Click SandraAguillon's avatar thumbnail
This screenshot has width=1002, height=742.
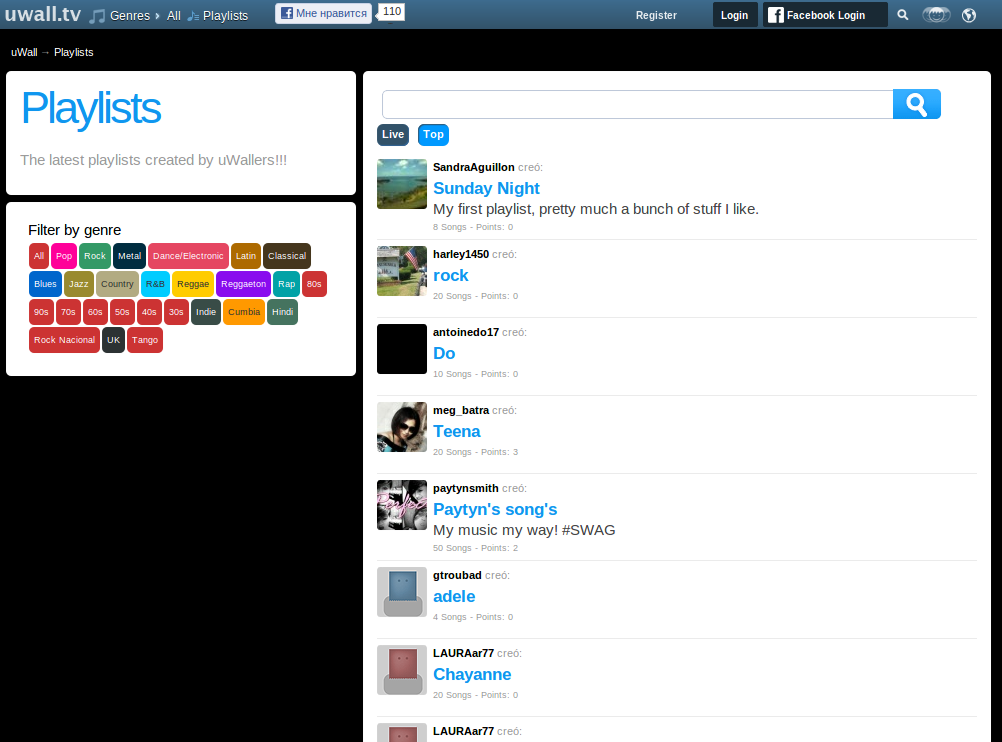402,184
